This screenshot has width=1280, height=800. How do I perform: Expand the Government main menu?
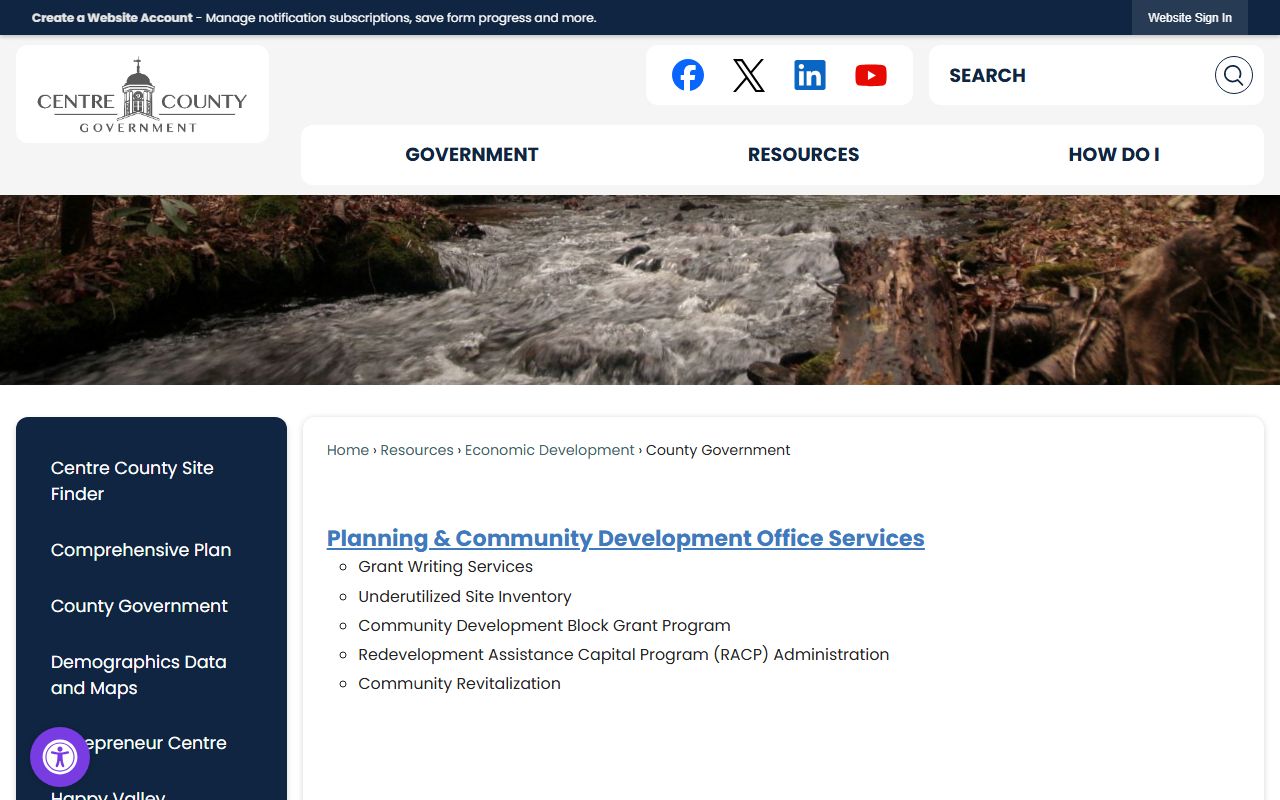coord(471,155)
